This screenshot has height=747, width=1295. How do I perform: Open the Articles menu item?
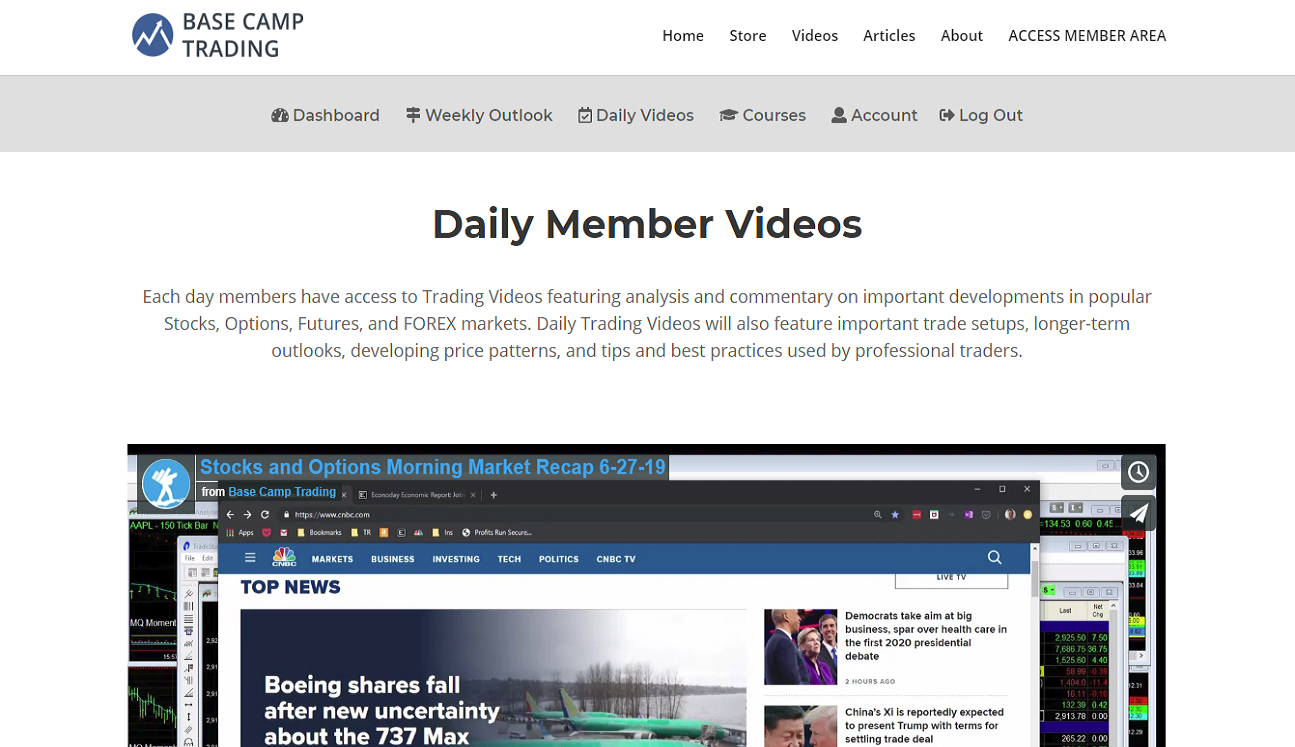889,36
